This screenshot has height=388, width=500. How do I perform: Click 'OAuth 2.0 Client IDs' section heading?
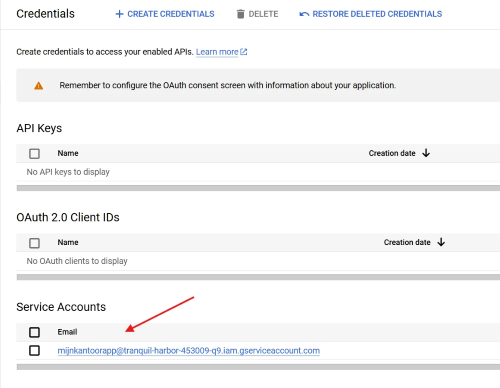coord(68,217)
